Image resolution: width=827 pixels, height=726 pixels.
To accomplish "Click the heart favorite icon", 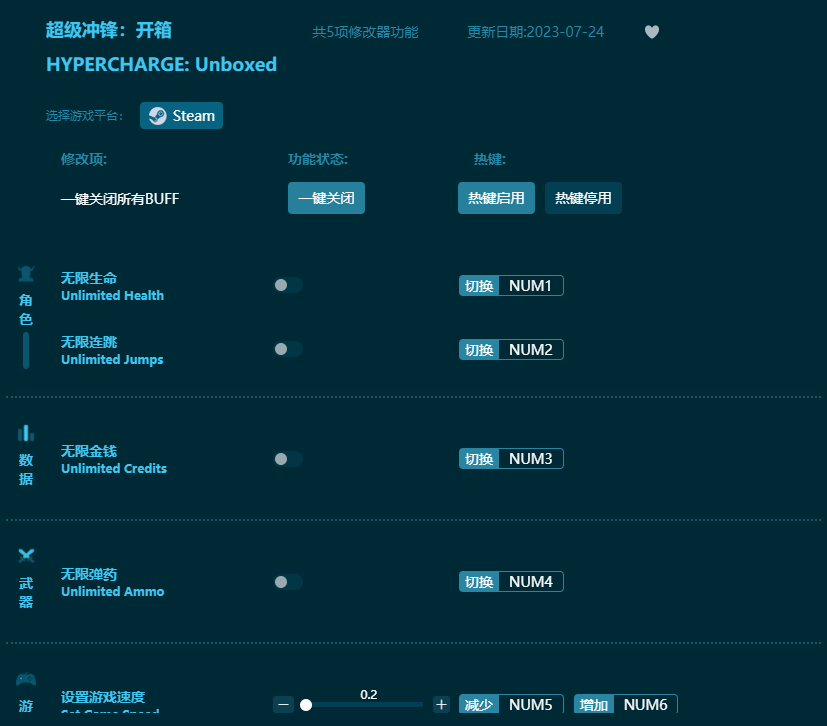I will pos(651,32).
